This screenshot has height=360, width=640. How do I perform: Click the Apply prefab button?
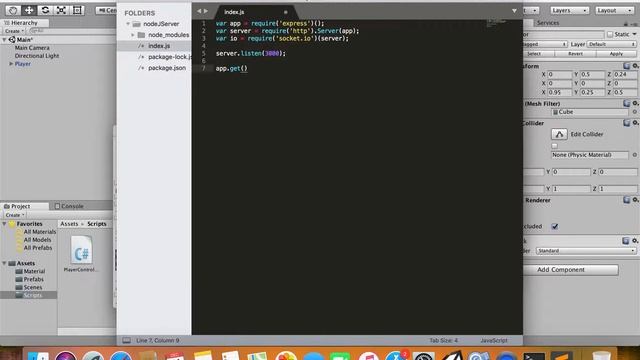[616, 53]
